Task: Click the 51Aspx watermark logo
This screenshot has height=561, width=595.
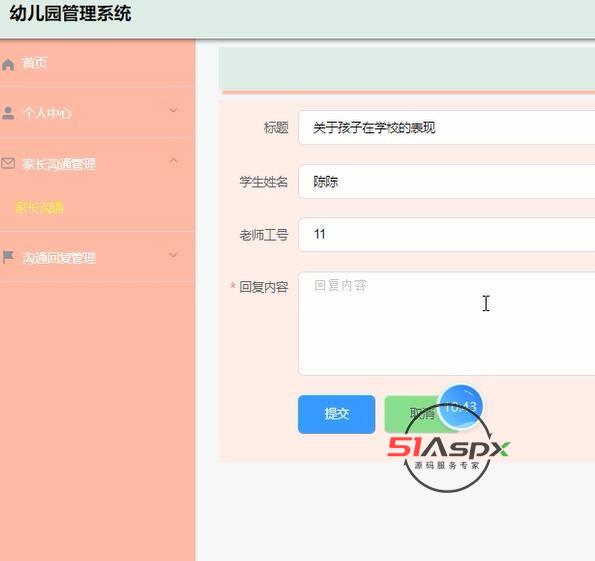Action: click(x=449, y=449)
